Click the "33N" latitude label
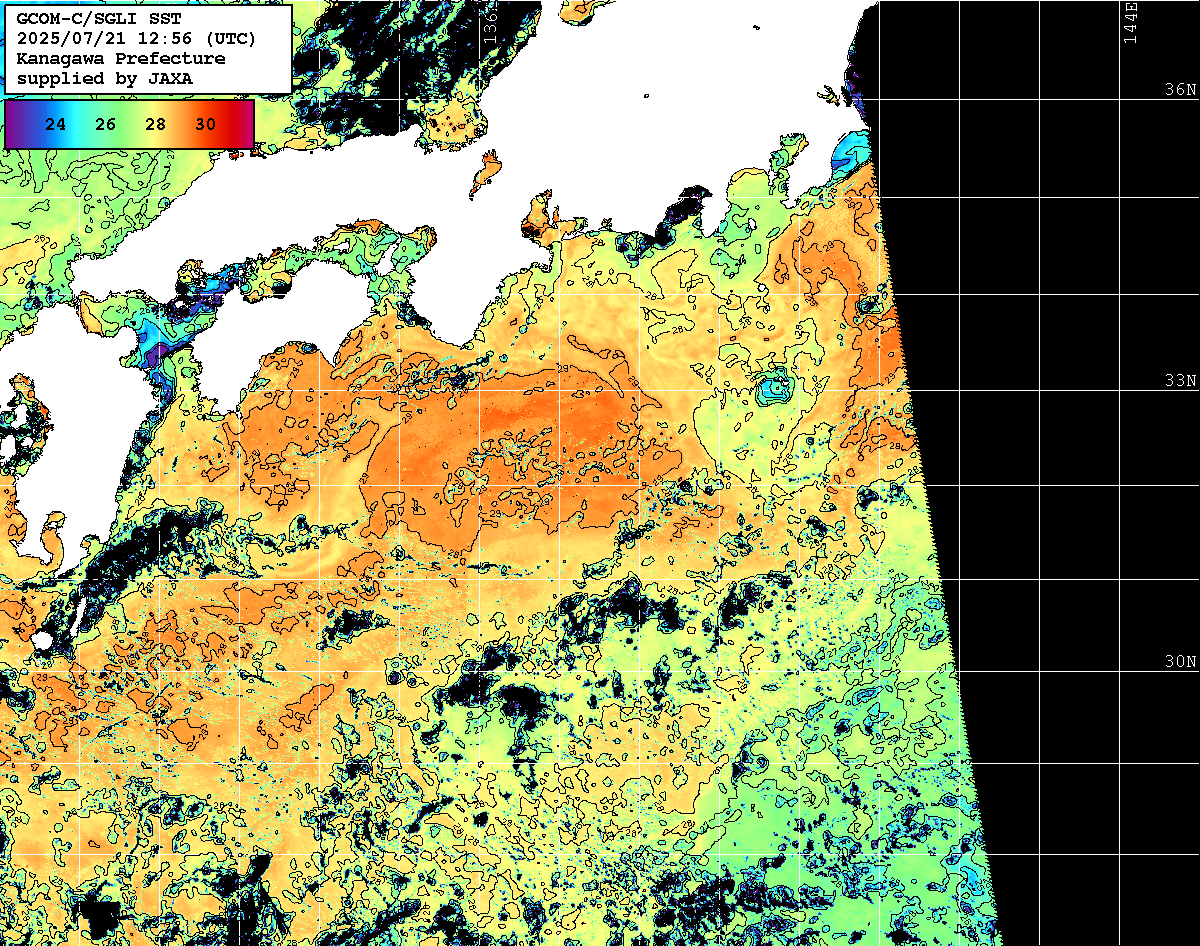Screen dimensions: 1200x946 [1180, 381]
